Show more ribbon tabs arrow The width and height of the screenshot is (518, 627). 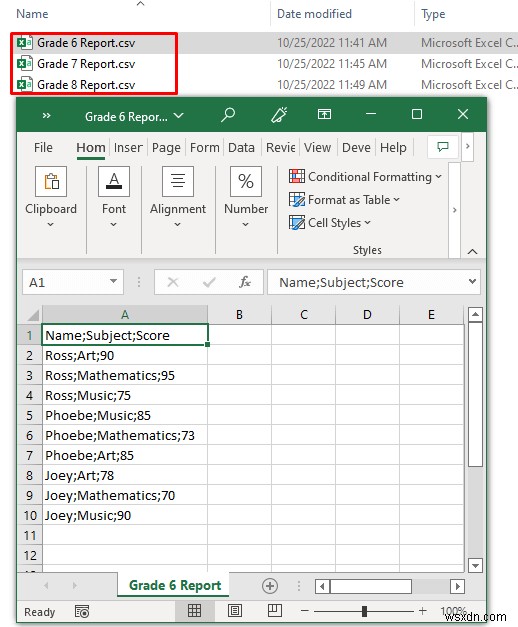(x=467, y=146)
